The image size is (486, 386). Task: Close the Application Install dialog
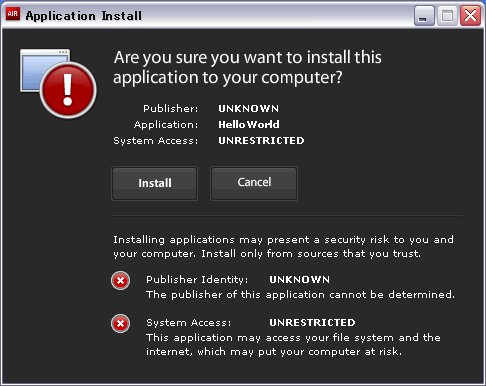pyautogui.click(x=470, y=16)
